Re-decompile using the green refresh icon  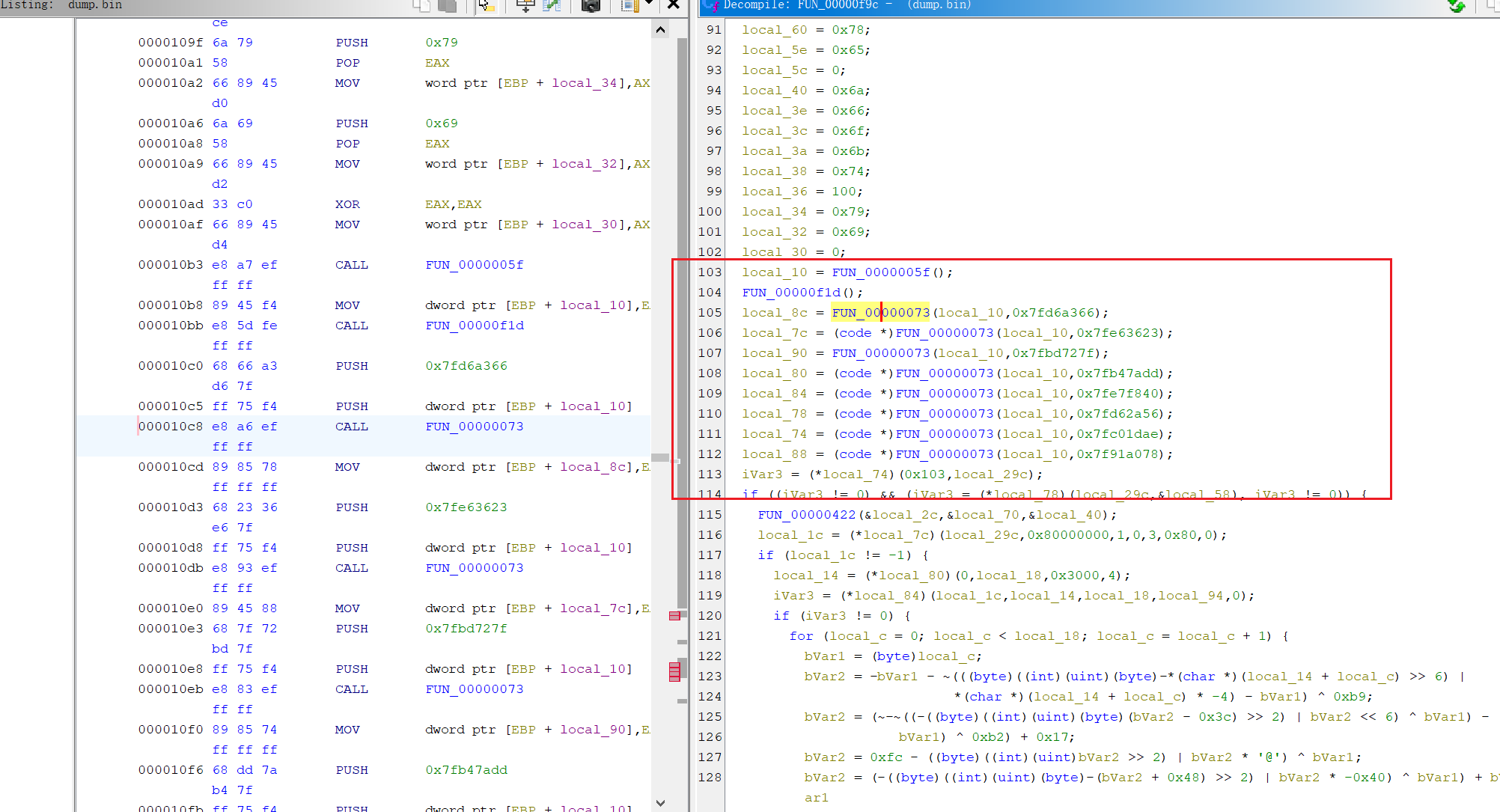[x=1457, y=5]
